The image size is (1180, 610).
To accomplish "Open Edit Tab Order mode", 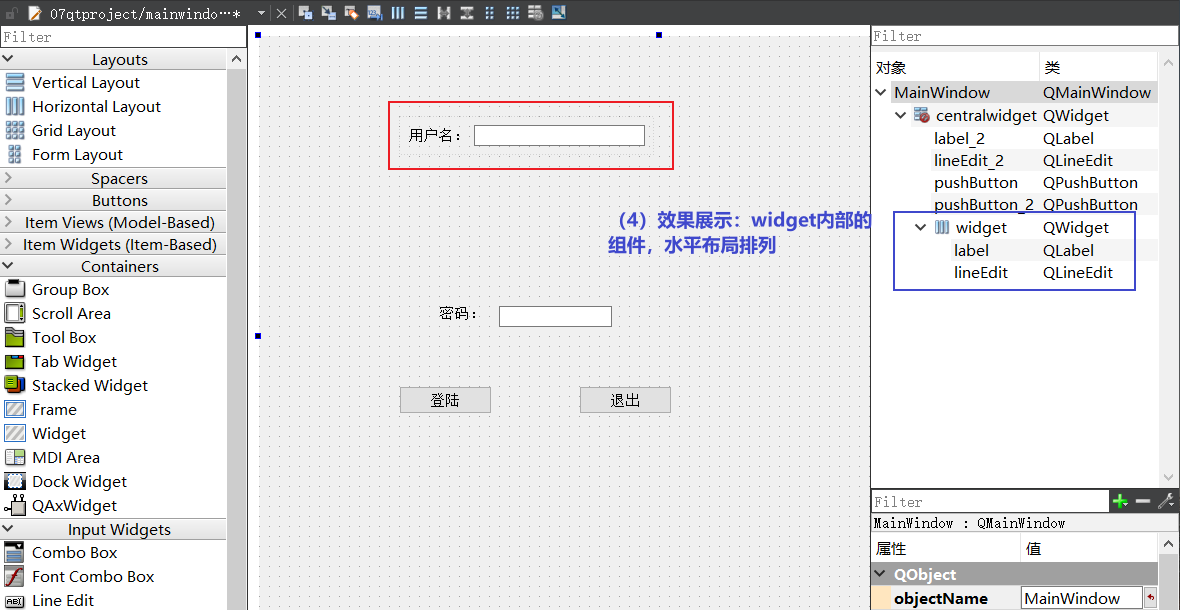I will pyautogui.click(x=374, y=12).
